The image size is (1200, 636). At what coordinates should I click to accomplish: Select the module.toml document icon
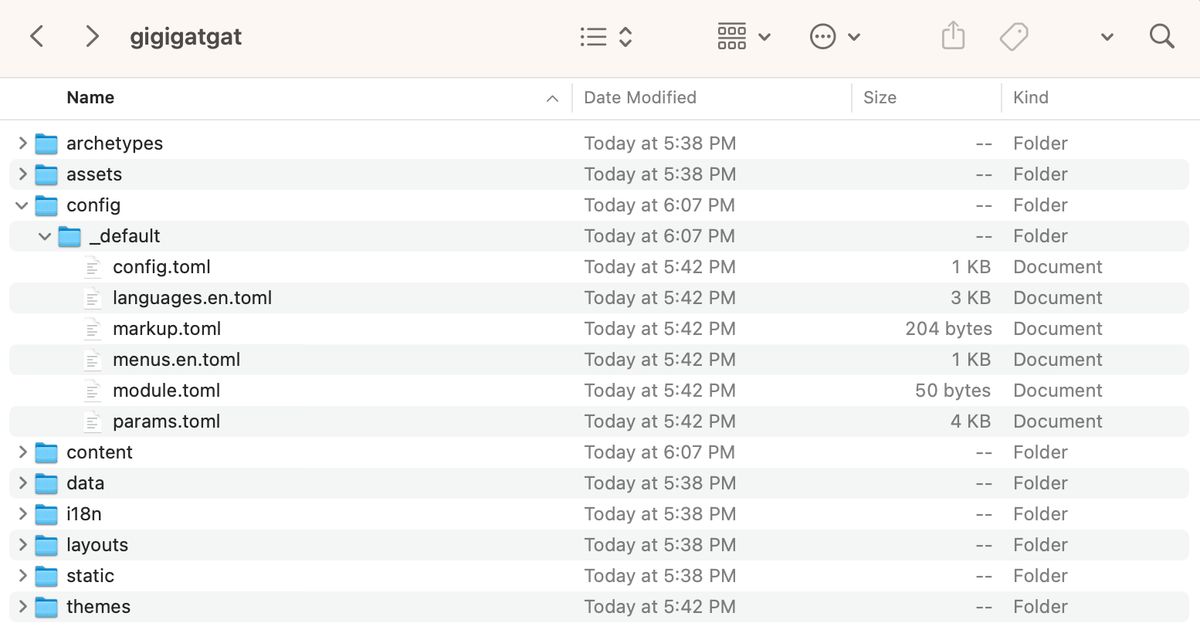pyautogui.click(x=93, y=391)
